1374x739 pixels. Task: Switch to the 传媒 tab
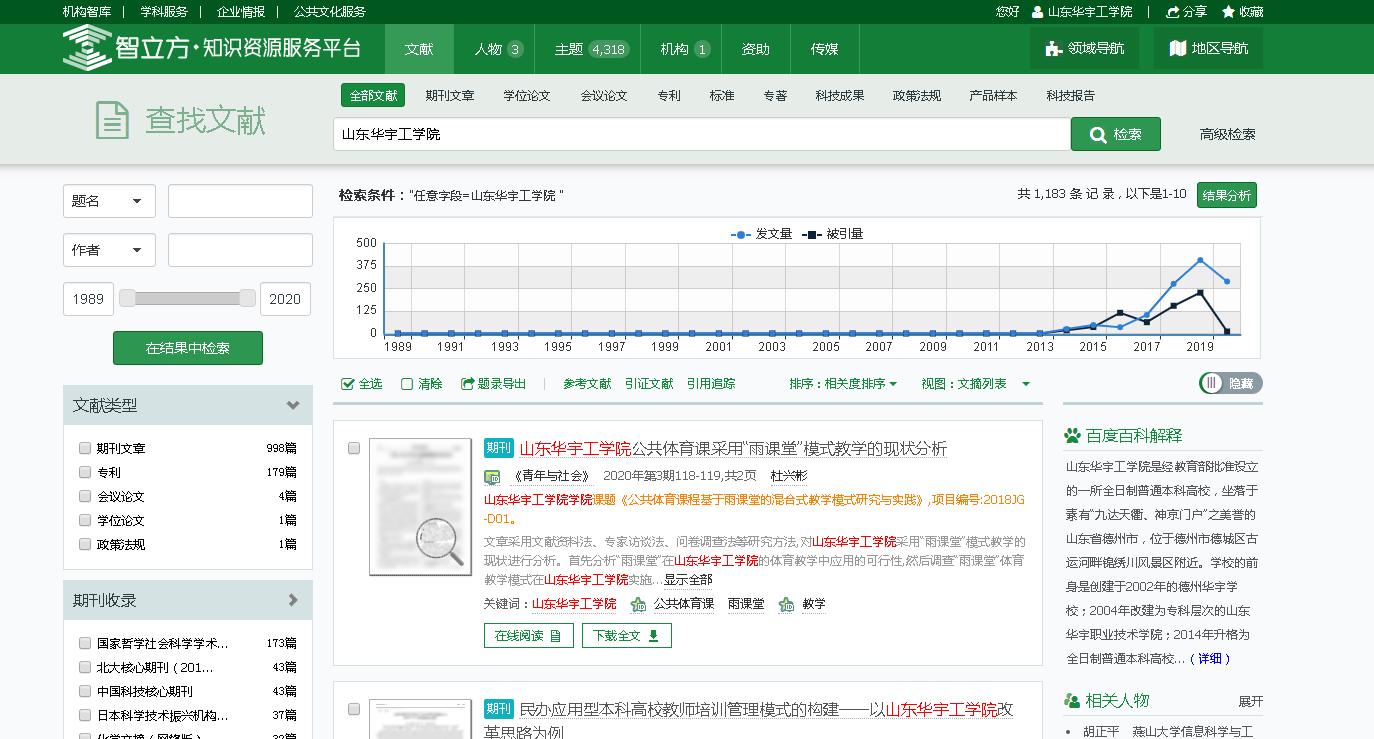[825, 49]
